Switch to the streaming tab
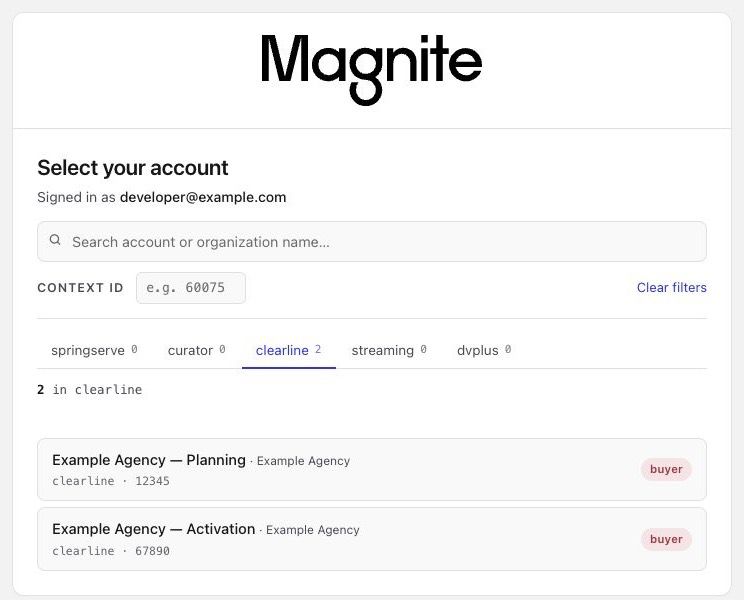The width and height of the screenshot is (744, 600). coord(389,351)
